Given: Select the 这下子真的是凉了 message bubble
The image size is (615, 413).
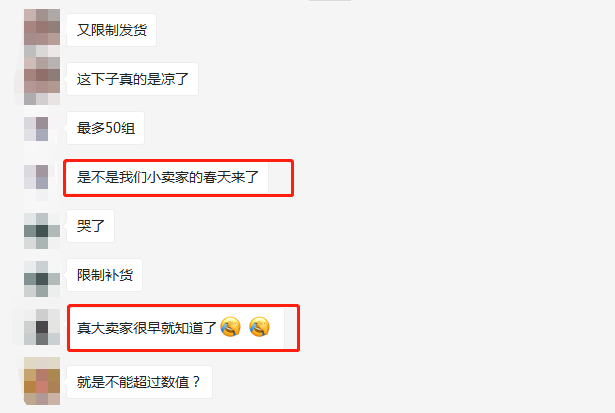Looking at the screenshot, I should pyautogui.click(x=132, y=79).
